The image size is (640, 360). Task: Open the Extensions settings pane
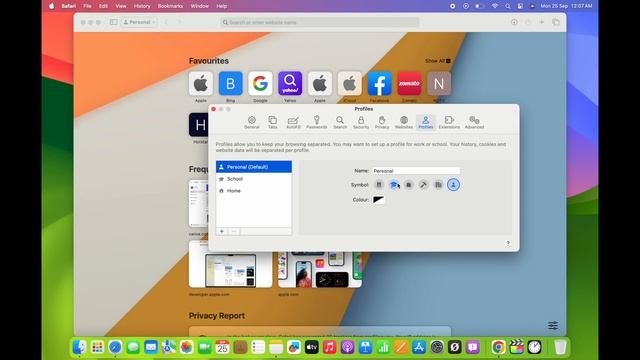point(449,122)
